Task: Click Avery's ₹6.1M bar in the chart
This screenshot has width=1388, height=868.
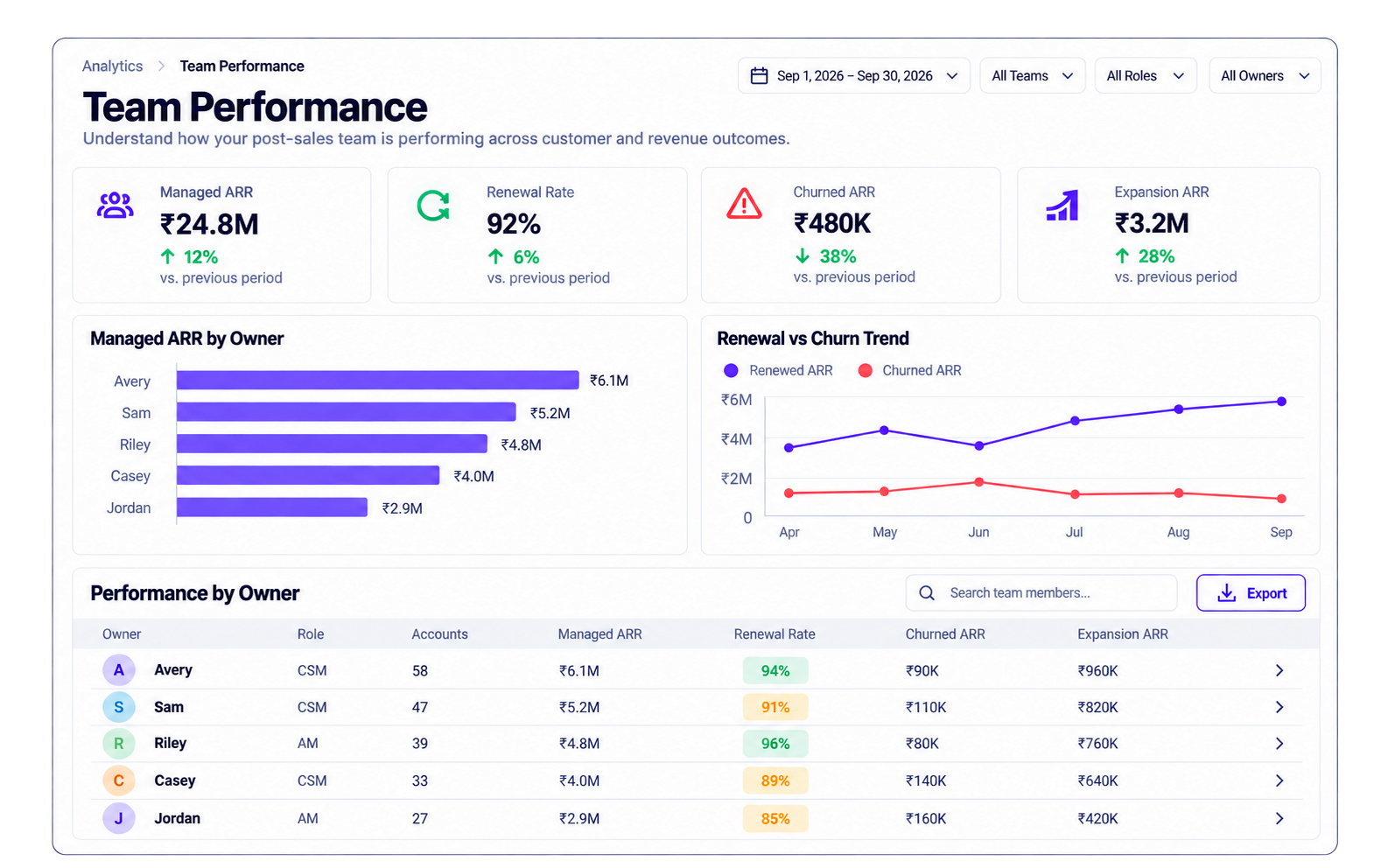Action: click(x=378, y=381)
